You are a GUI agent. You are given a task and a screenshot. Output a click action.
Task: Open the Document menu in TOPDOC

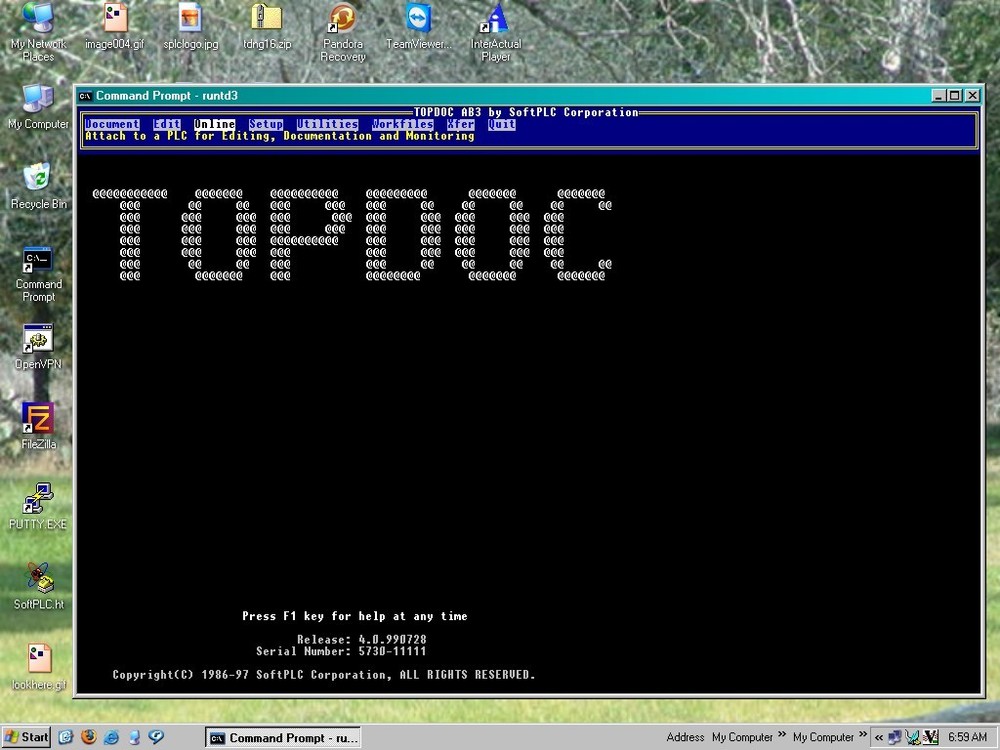coord(112,124)
